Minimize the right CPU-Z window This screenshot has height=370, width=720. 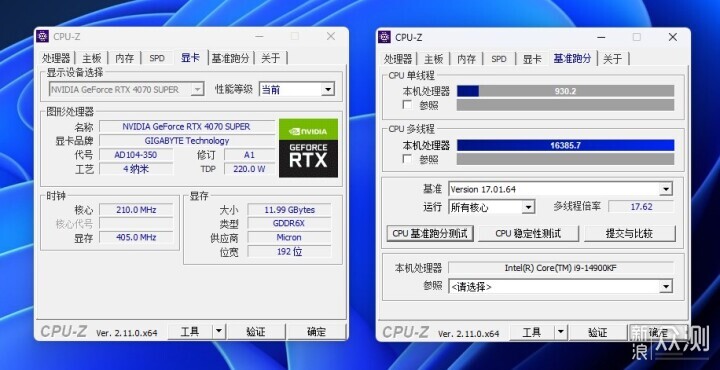pyautogui.click(x=601, y=37)
